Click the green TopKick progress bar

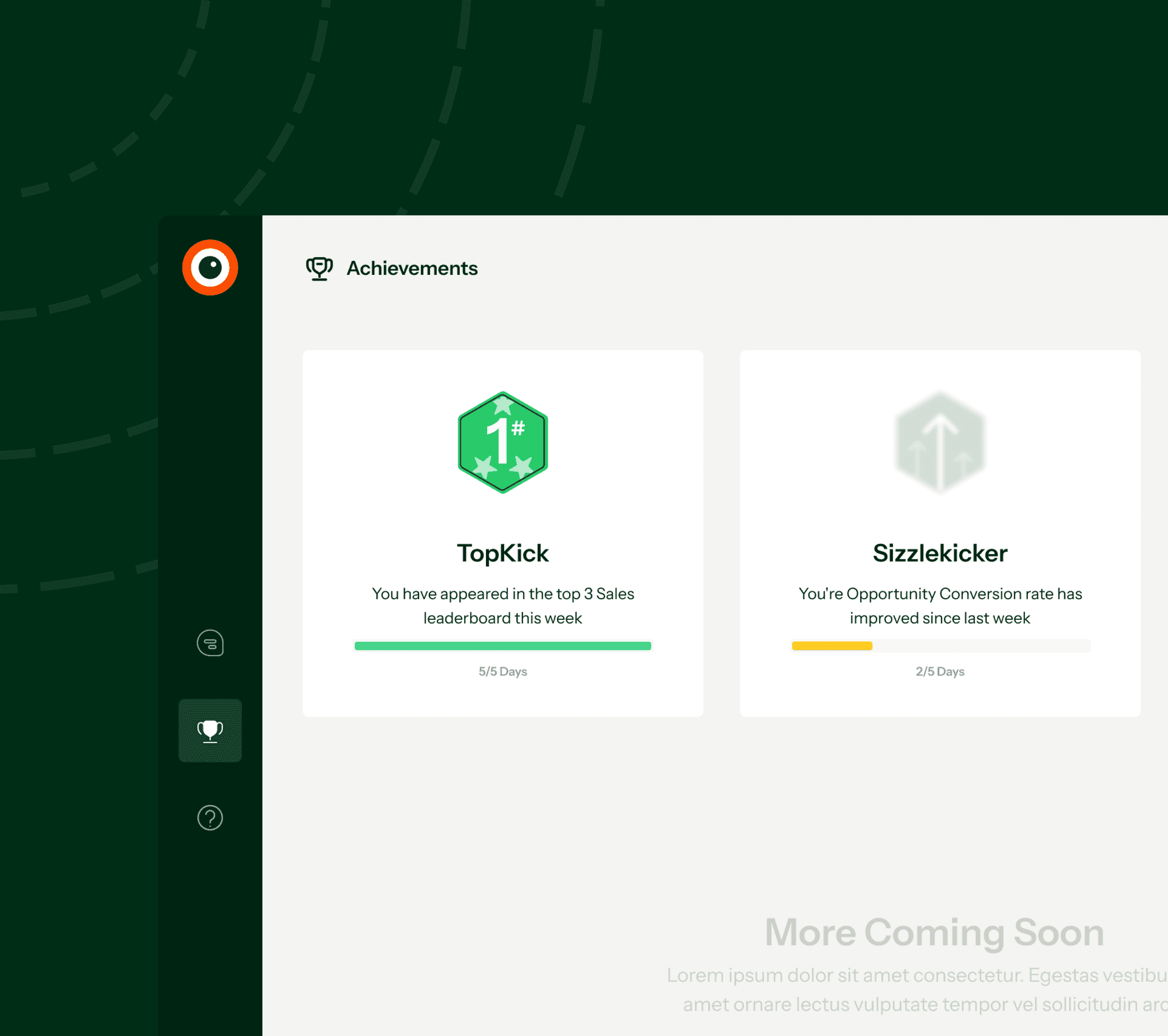point(502,645)
